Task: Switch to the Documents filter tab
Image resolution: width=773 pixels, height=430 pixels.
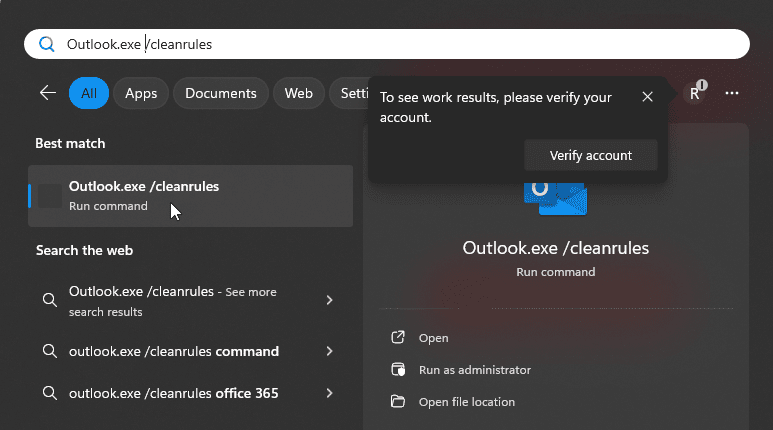Action: coord(221,93)
